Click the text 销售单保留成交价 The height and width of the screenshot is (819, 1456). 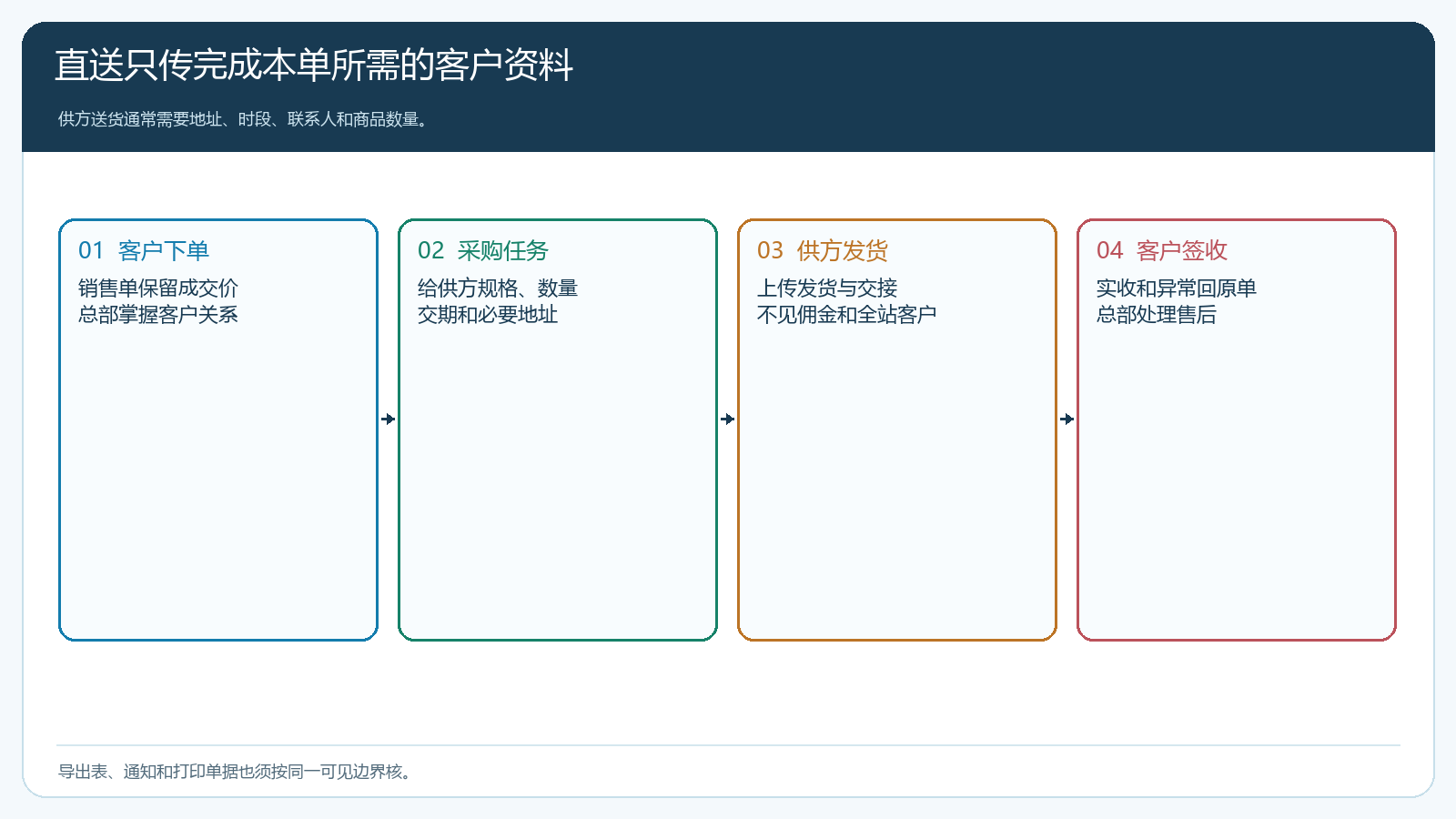tap(158, 288)
